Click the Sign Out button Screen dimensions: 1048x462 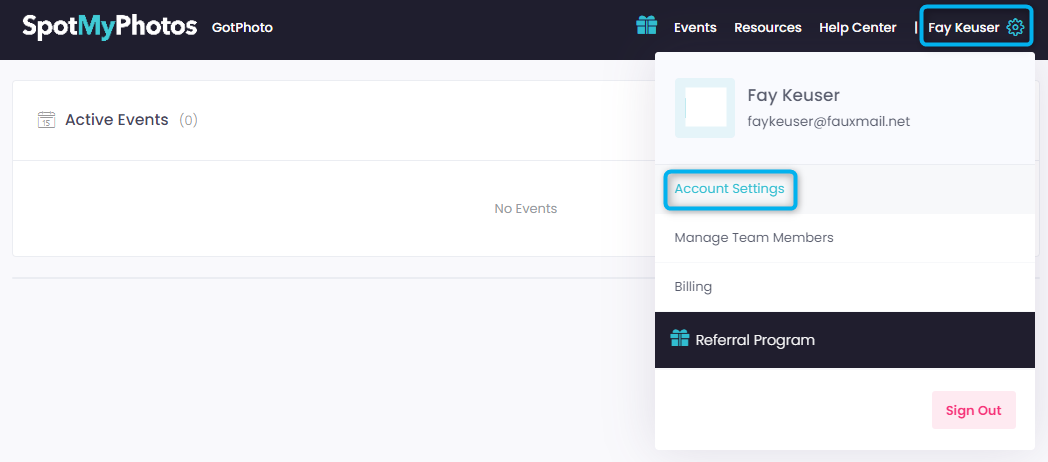click(973, 410)
